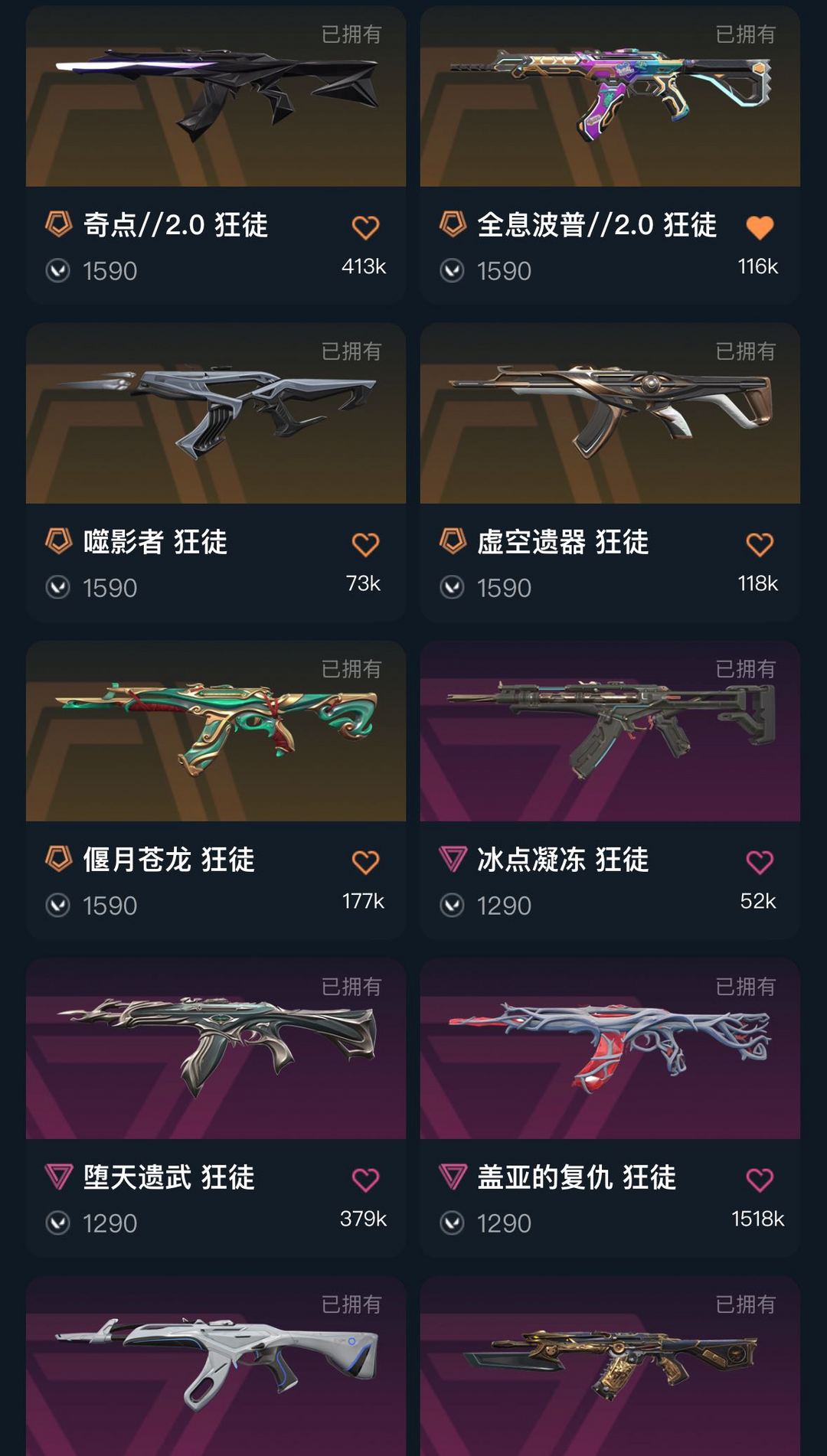827x1456 pixels.
Task: Like the 虚空遗器 狂徒 skin heart icon
Action: point(760,544)
